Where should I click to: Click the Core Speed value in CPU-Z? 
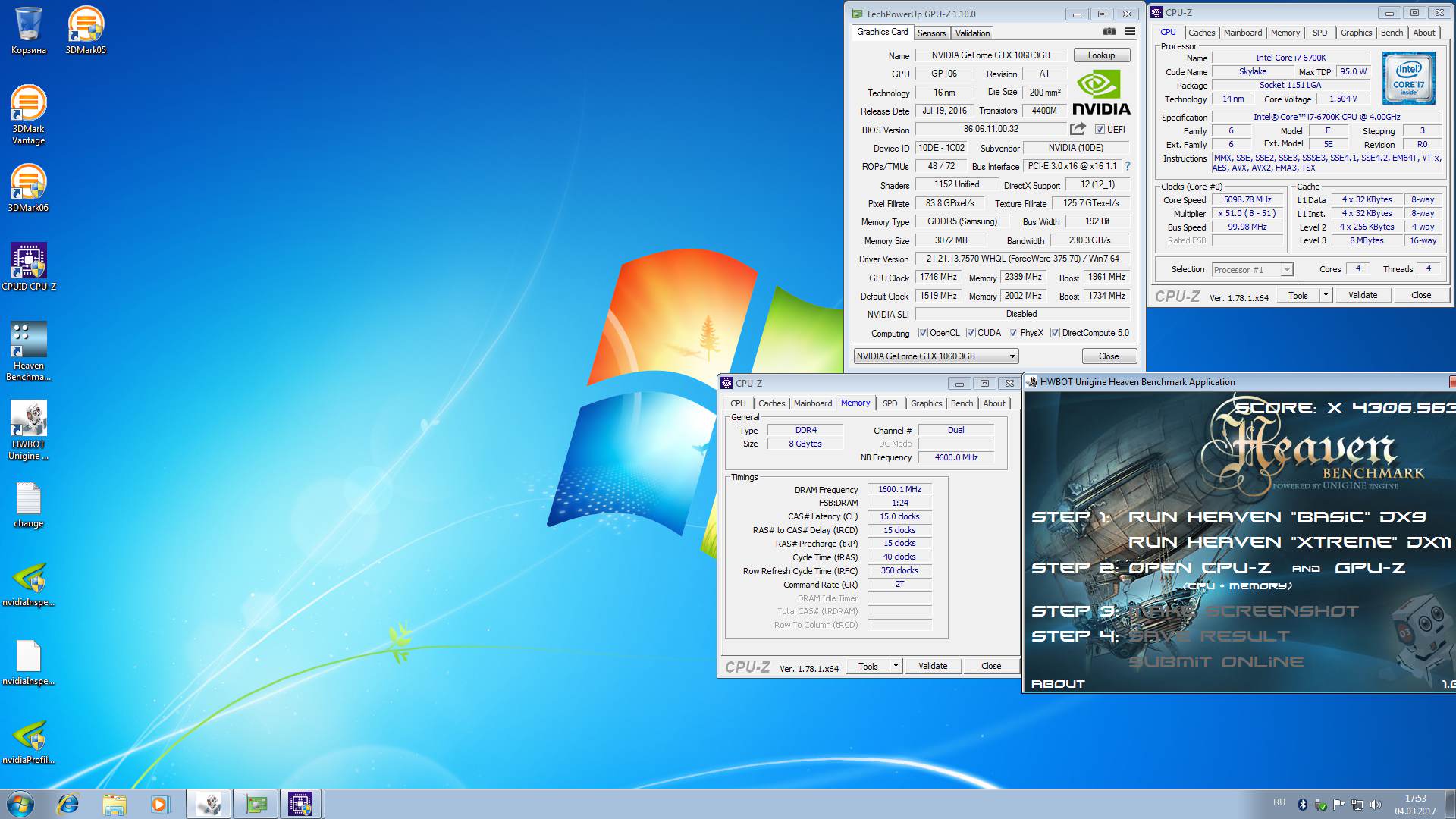pyautogui.click(x=1247, y=200)
